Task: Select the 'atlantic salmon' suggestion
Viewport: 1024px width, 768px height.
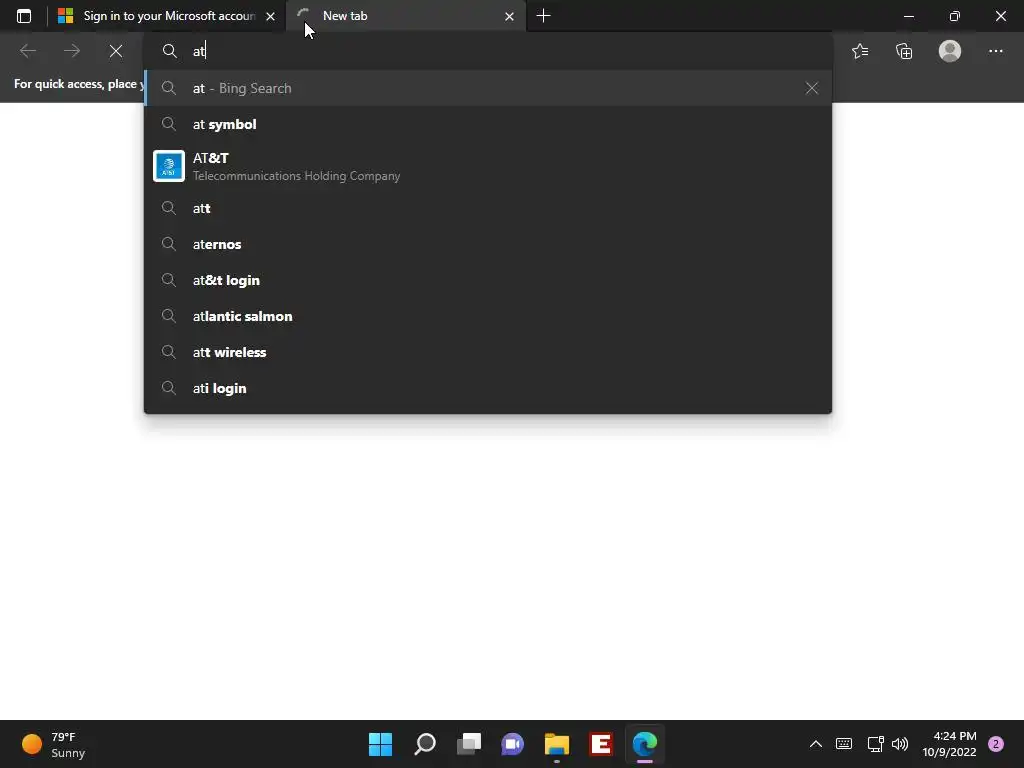Action: (x=487, y=316)
